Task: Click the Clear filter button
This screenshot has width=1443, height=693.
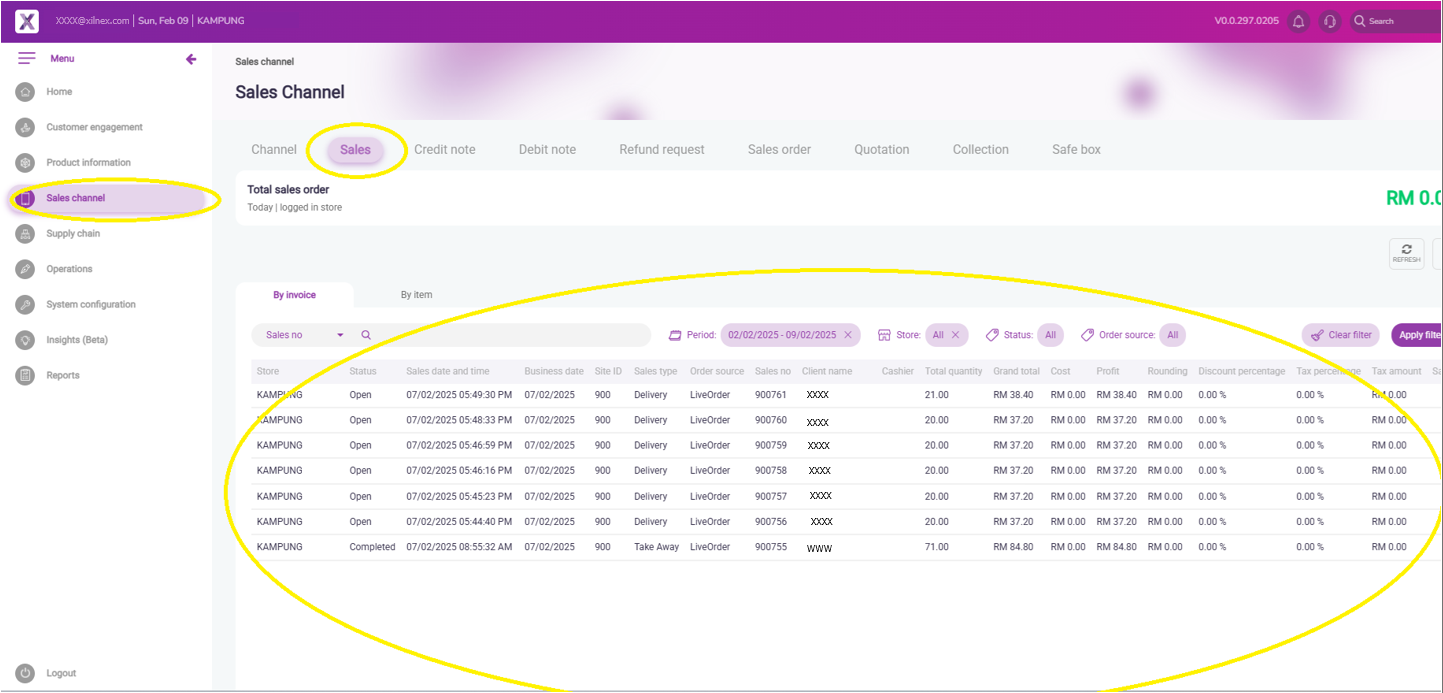Action: 1340,335
